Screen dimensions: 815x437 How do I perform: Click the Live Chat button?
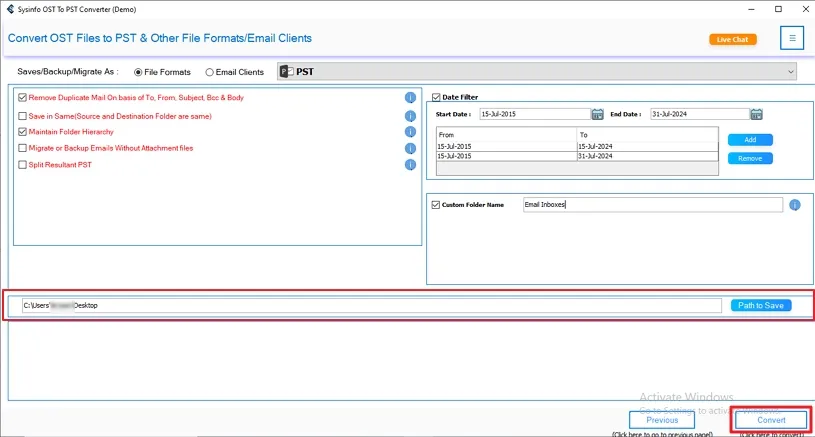coord(732,40)
